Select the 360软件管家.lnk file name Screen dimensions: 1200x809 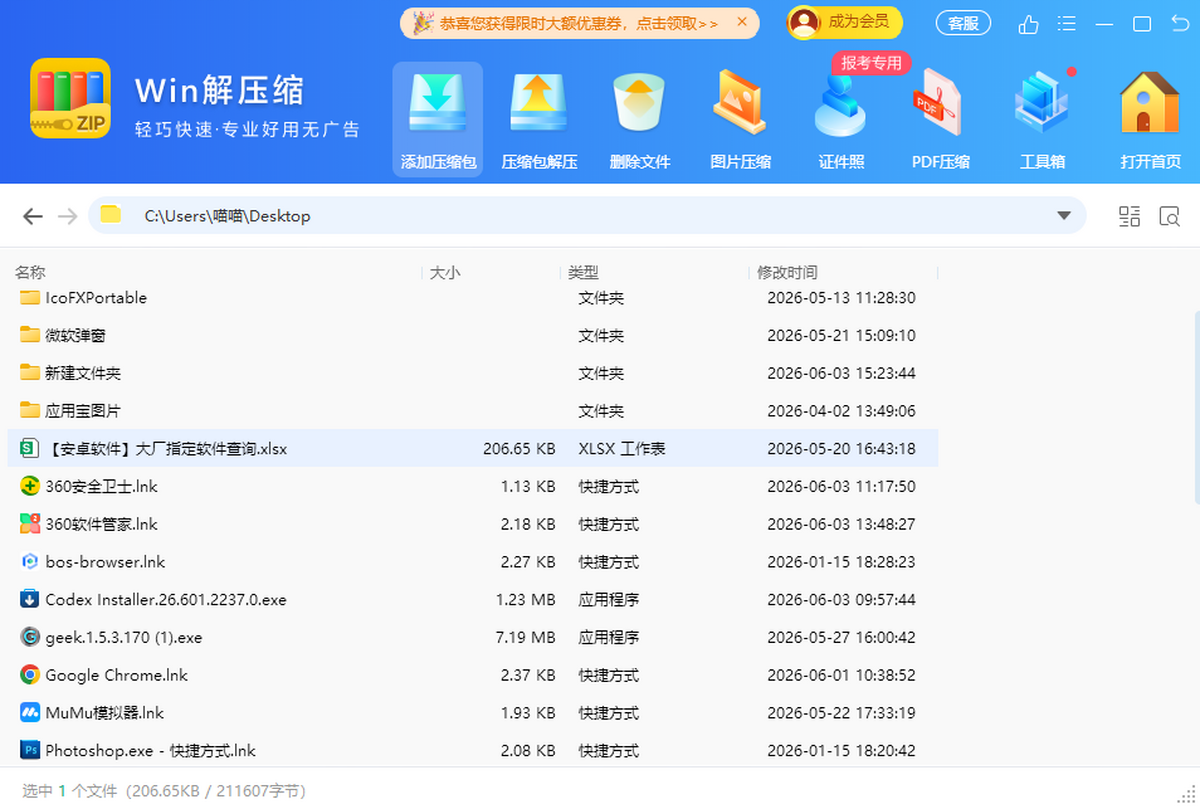101,524
